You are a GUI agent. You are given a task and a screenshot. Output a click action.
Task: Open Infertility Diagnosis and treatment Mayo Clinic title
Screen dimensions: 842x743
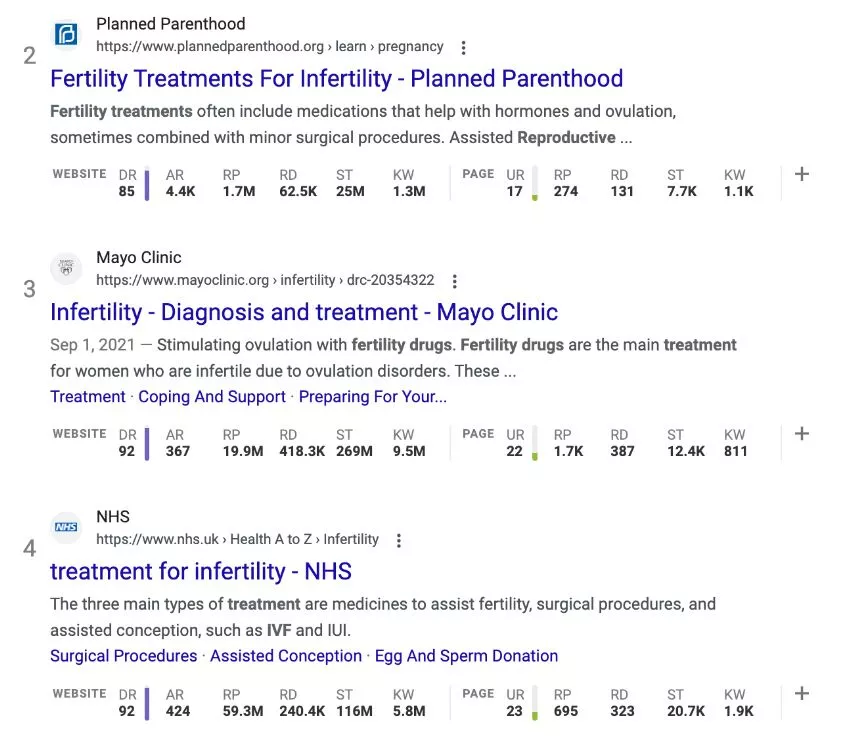(304, 312)
